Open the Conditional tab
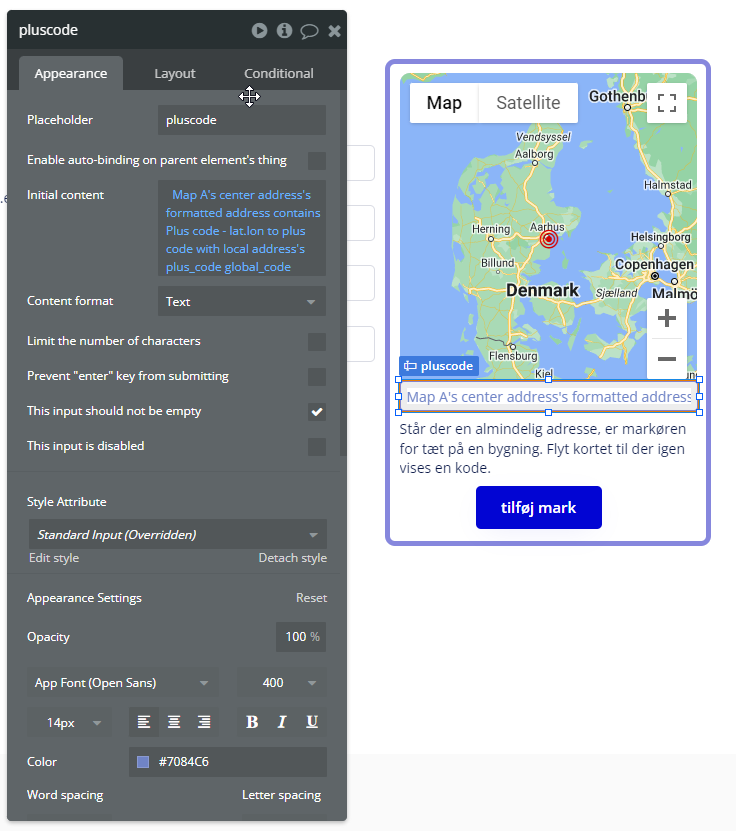This screenshot has height=831, width=736. point(279,73)
